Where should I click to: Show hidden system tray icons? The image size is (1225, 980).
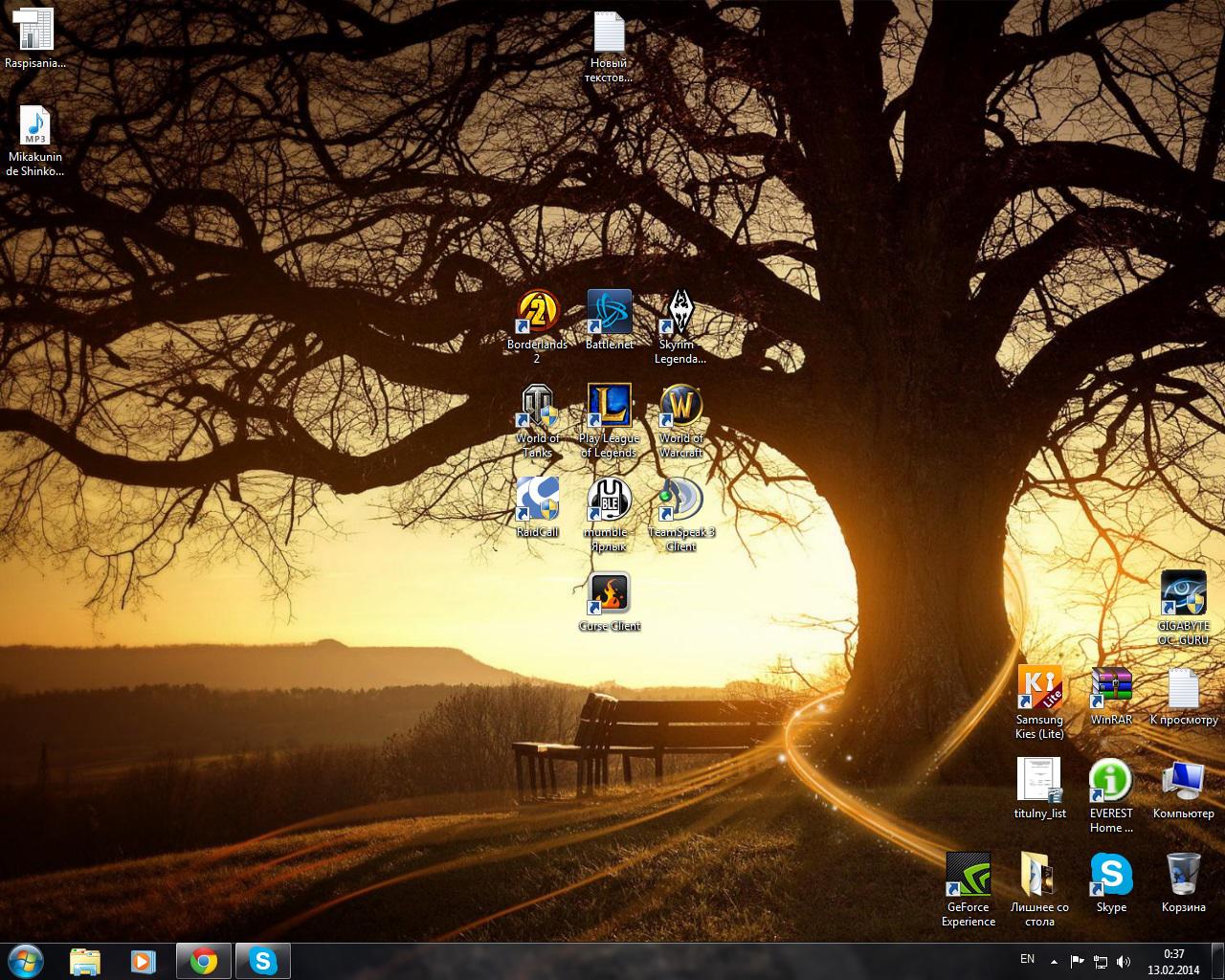pyautogui.click(x=1055, y=962)
